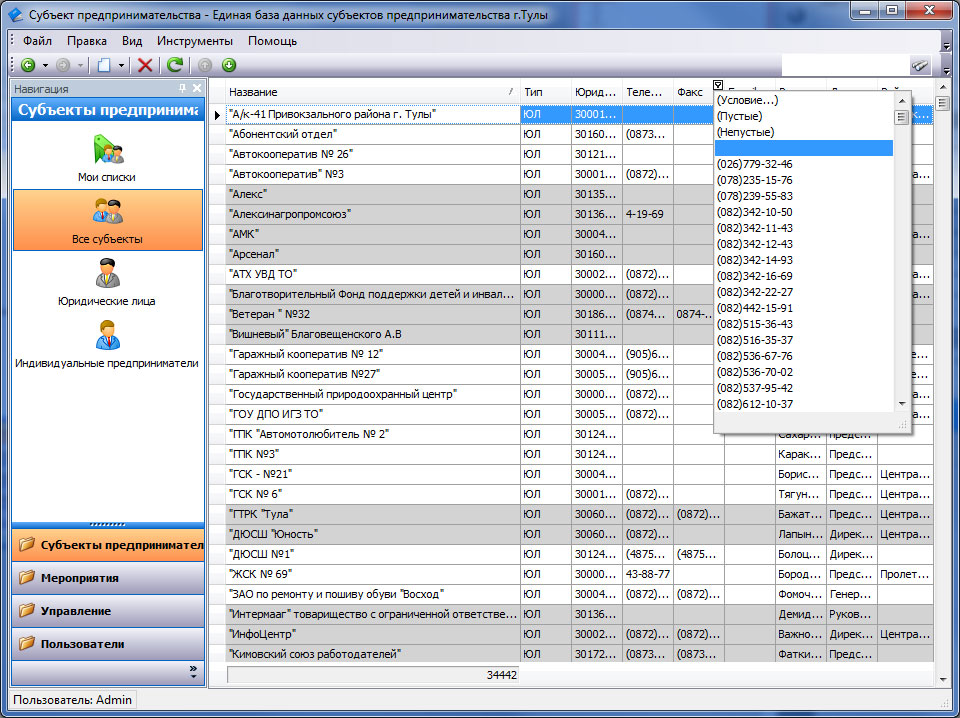Viewport: 960px width, 718px height.
Task: Click the green move-down toolbar icon
Action: 229,65
